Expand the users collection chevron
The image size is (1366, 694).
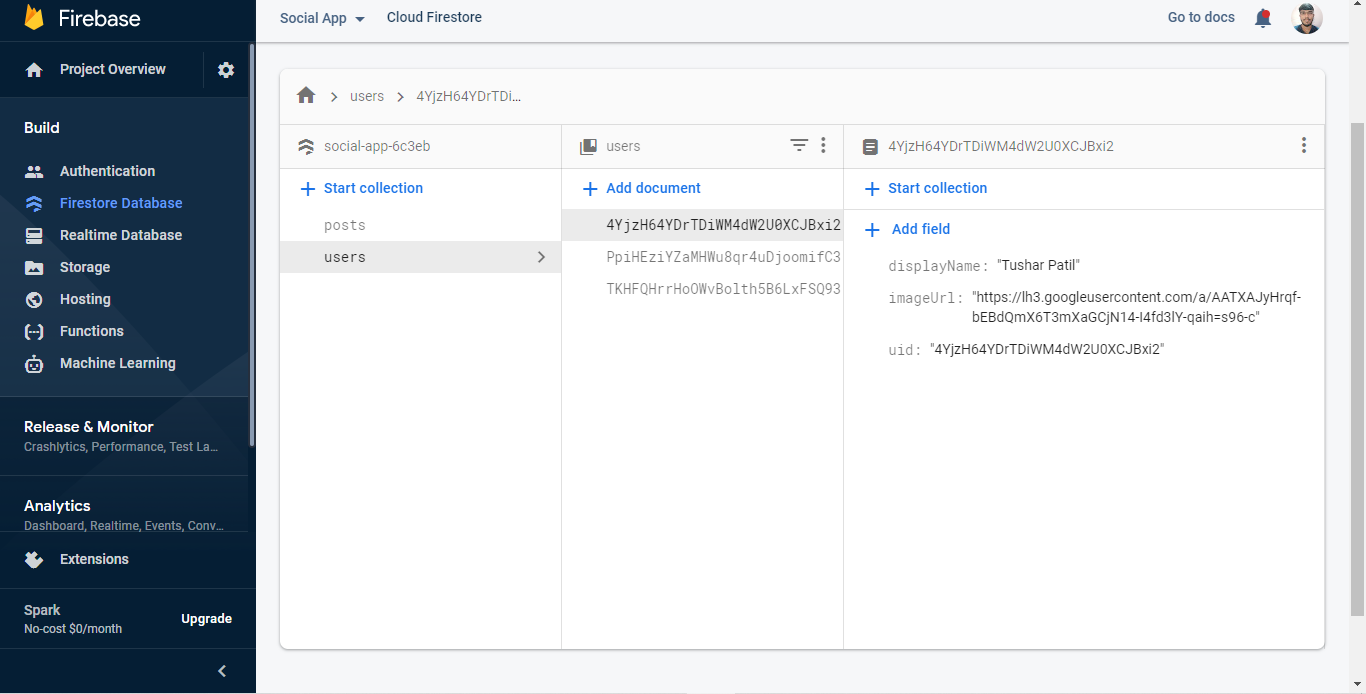[x=541, y=257]
